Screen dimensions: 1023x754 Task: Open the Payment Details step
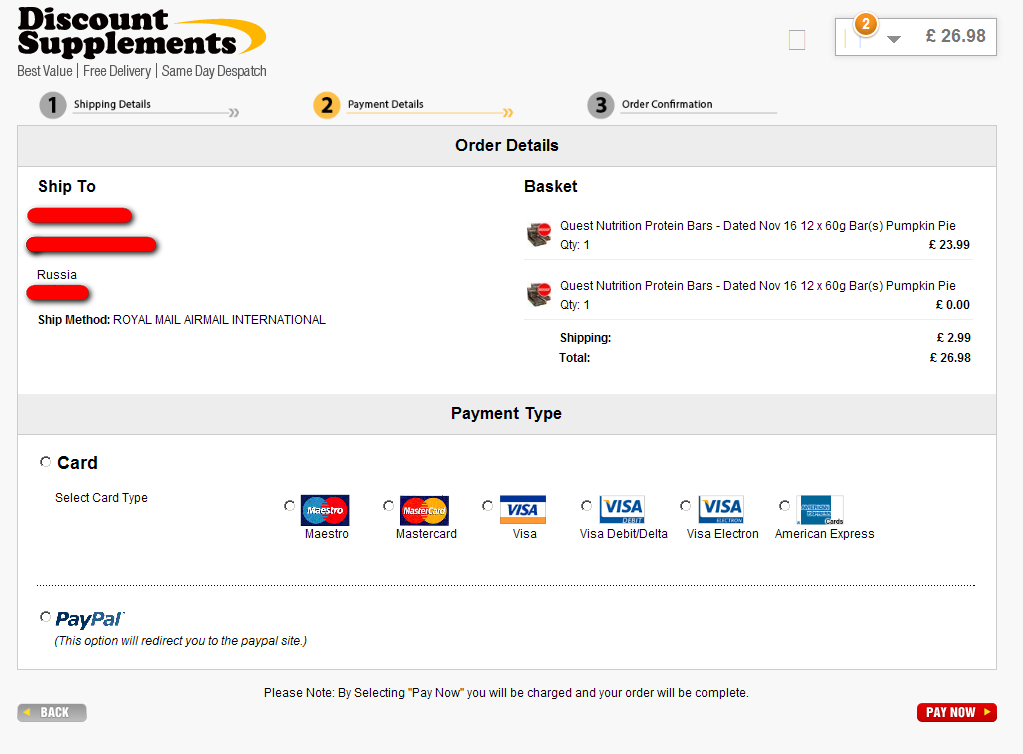(385, 104)
